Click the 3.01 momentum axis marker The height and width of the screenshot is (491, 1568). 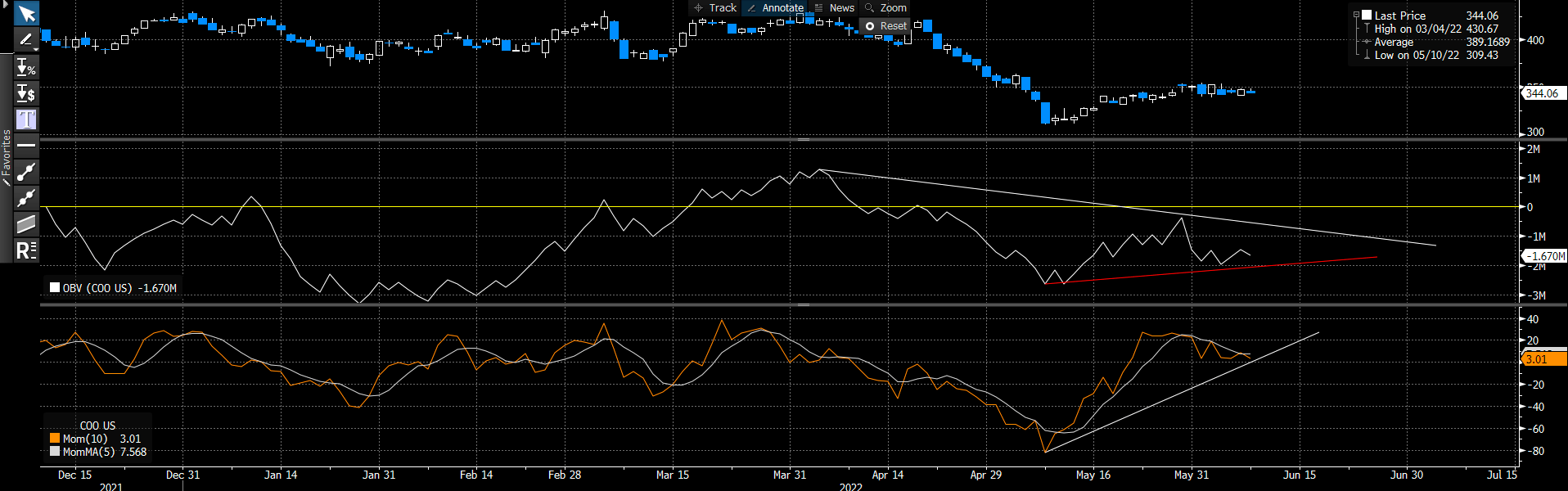click(x=1543, y=359)
